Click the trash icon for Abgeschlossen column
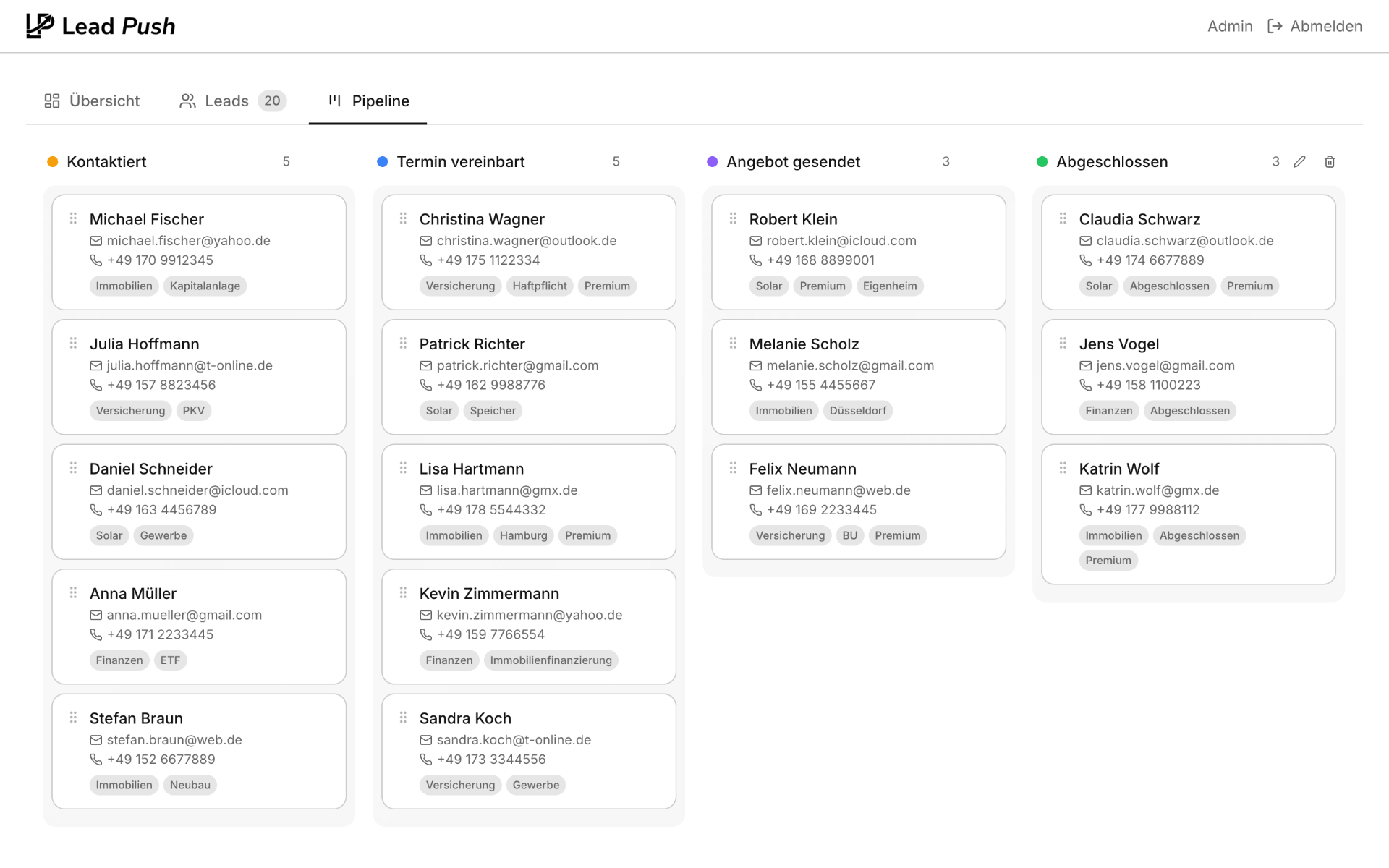Screen dimensions: 1389x868 click(1330, 162)
